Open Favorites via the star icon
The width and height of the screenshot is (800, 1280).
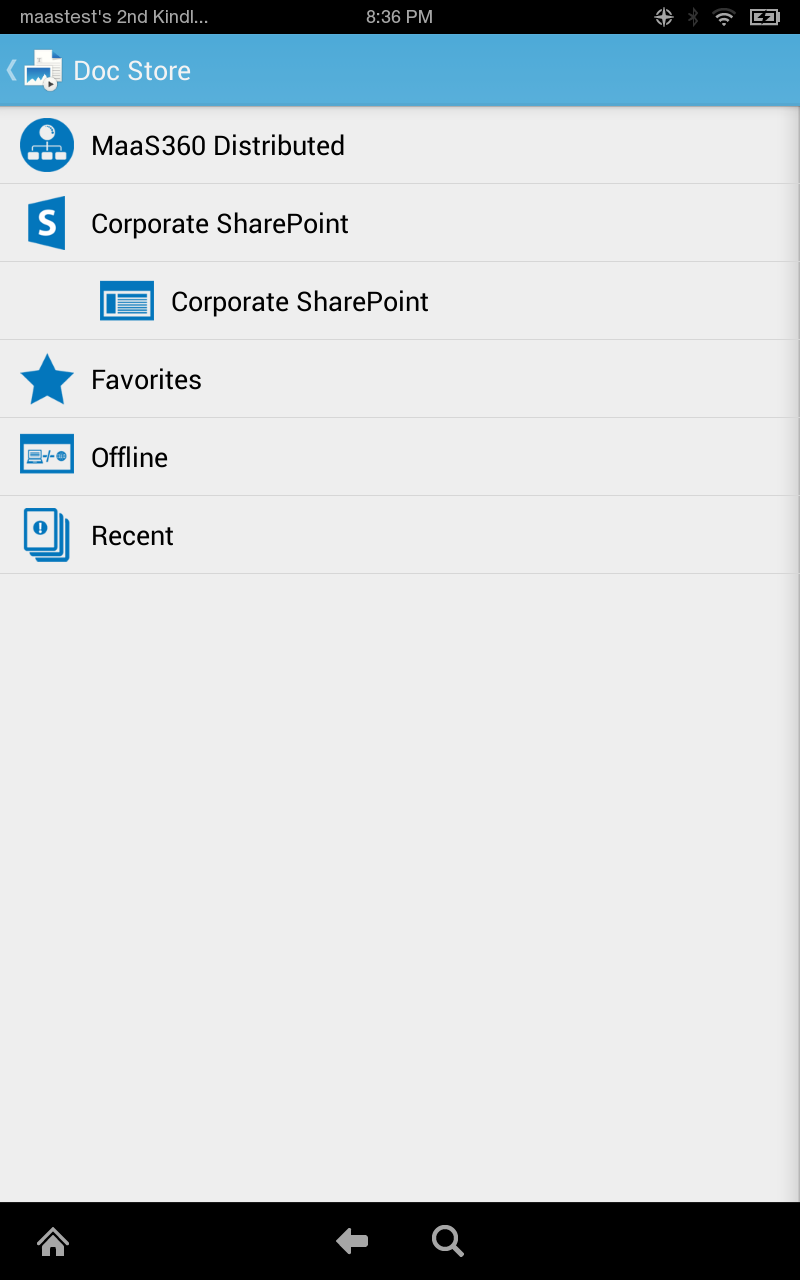47,378
